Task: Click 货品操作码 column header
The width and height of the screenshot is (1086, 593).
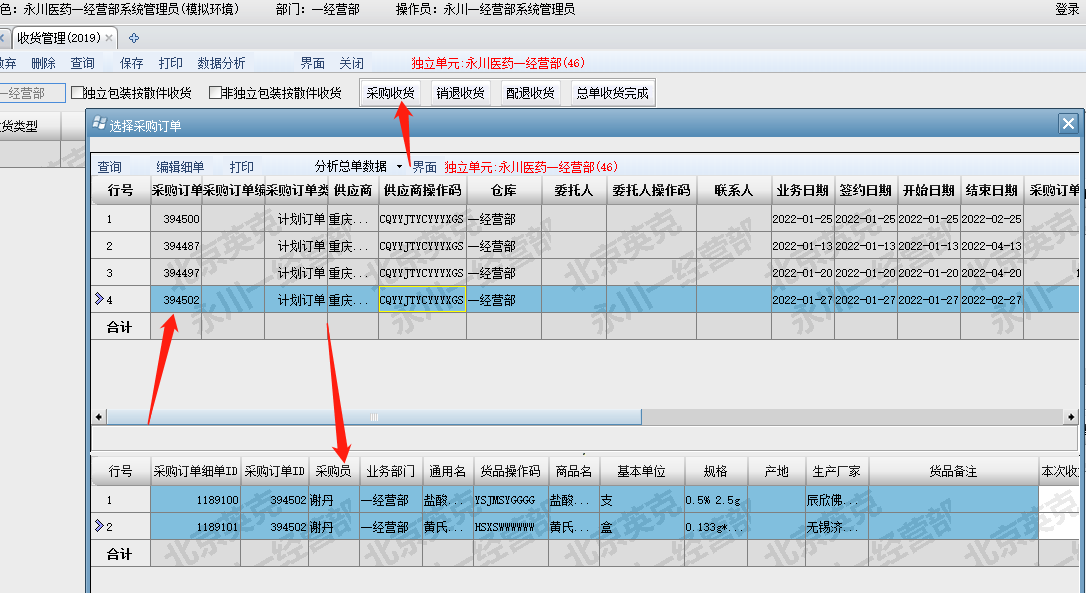Action: (511, 471)
